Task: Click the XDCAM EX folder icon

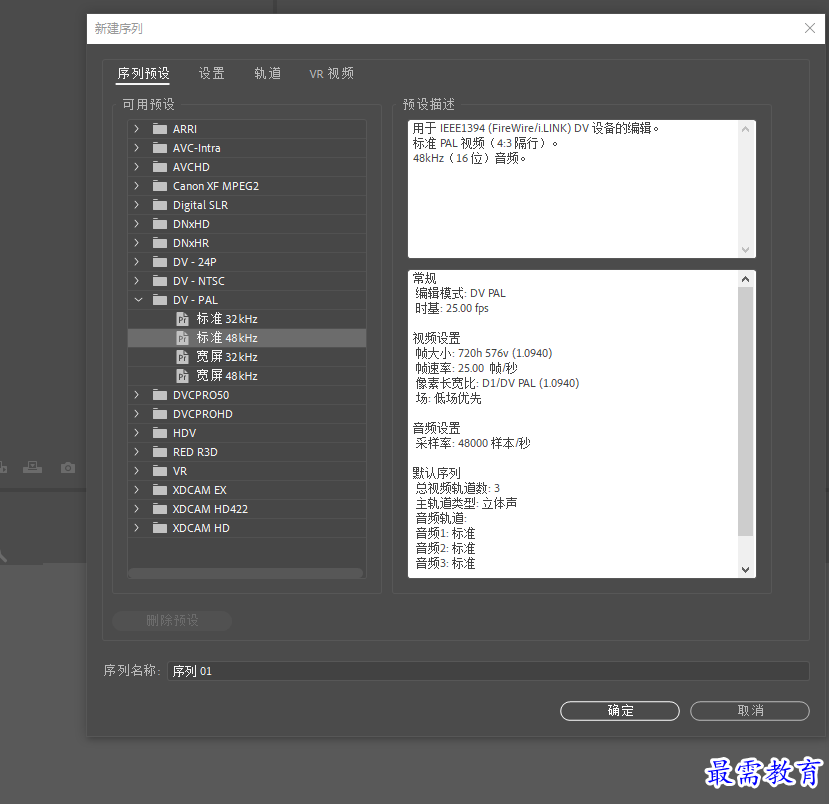Action: tap(160, 490)
